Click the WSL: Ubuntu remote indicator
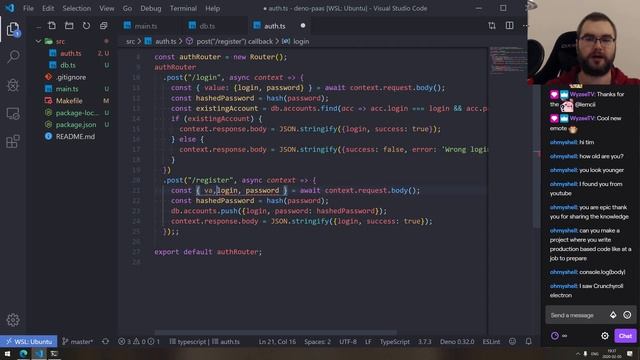The width and height of the screenshot is (640, 360). [x=29, y=341]
